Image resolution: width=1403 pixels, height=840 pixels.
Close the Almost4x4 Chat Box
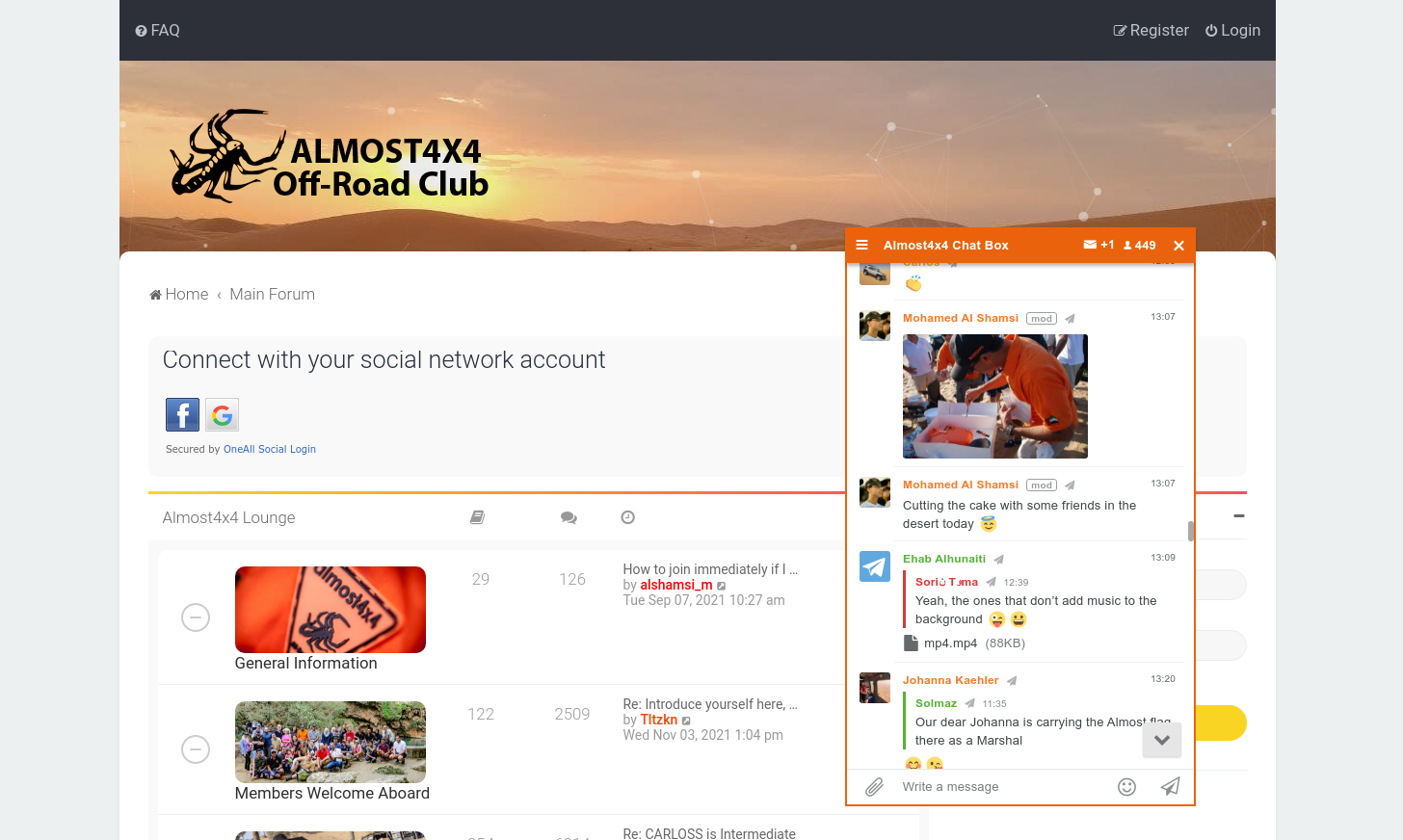pos(1178,245)
